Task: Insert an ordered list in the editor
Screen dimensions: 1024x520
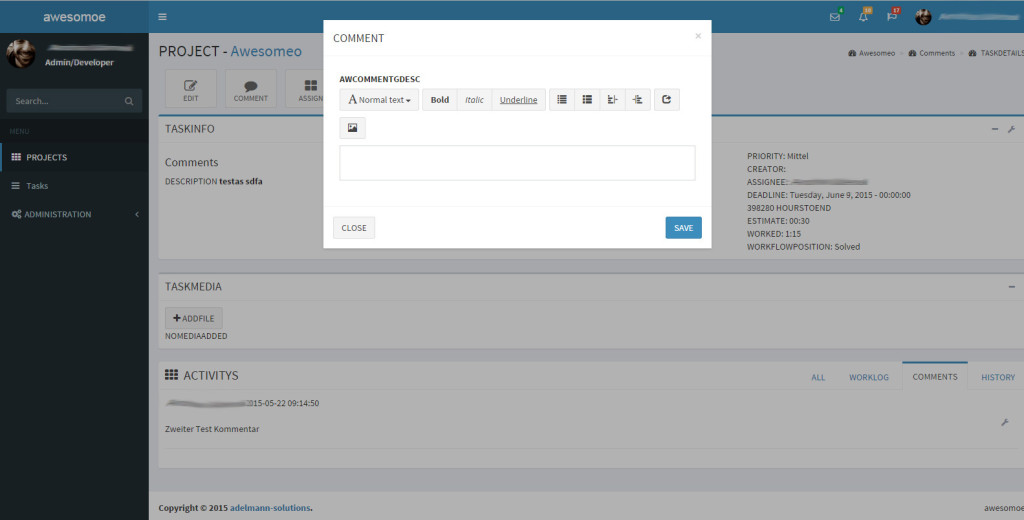Action: [x=587, y=100]
